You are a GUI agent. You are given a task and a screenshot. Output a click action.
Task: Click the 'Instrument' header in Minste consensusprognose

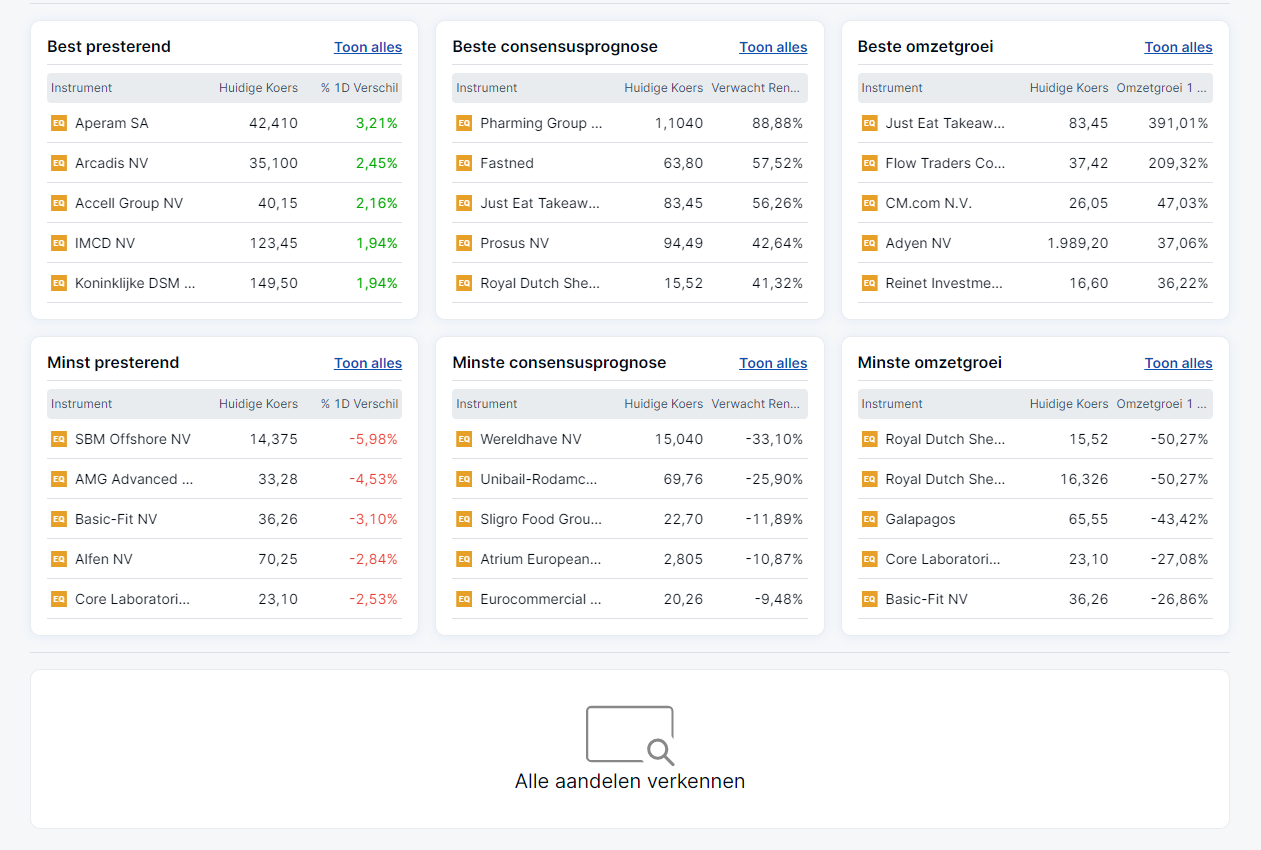487,404
